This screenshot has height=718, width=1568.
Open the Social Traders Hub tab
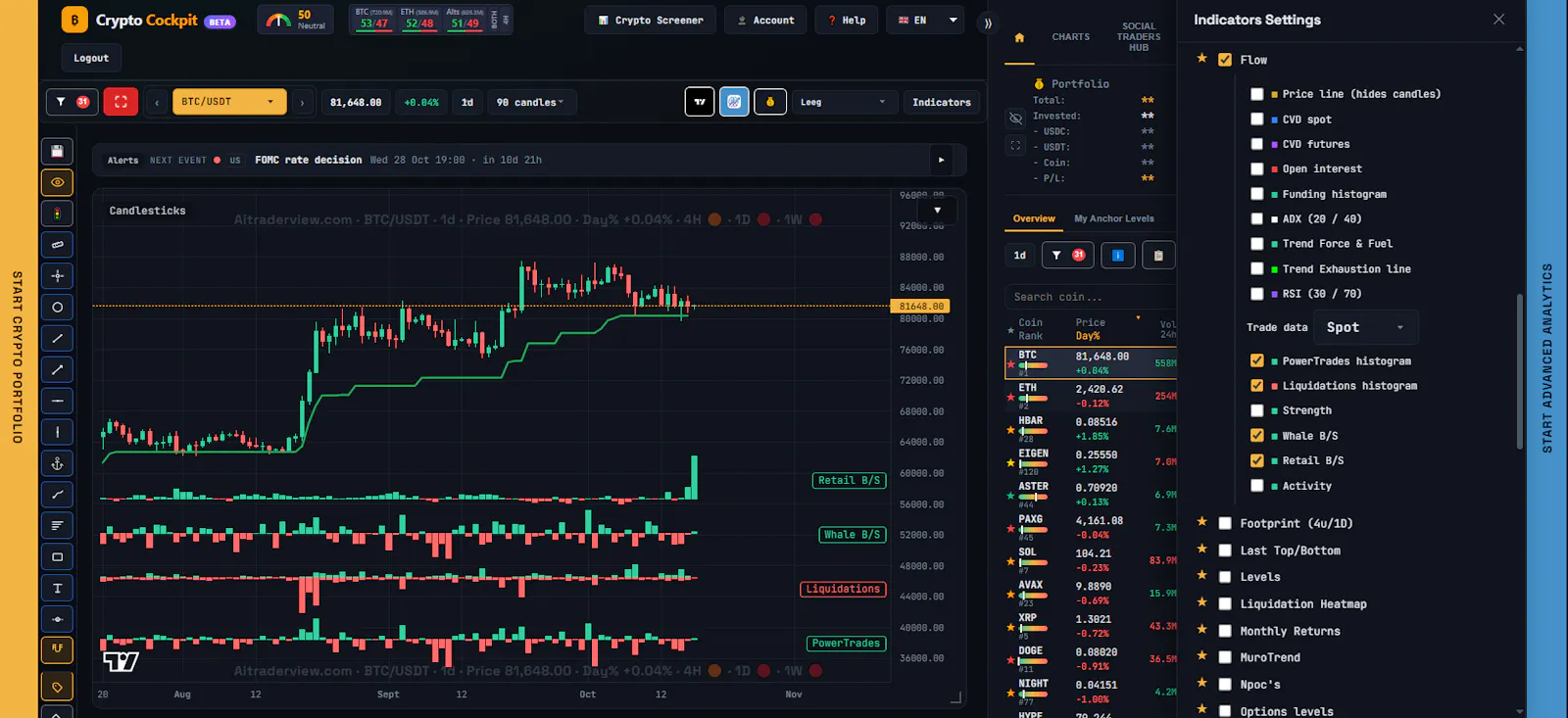point(1139,37)
